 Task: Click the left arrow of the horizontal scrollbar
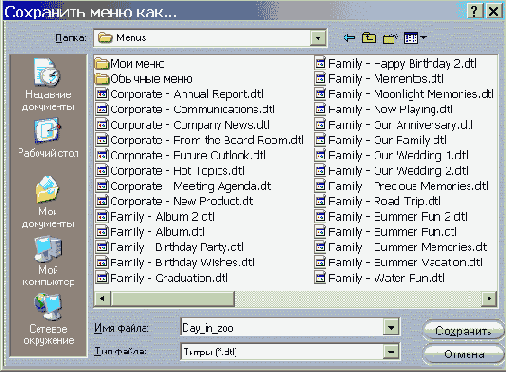coord(102,298)
